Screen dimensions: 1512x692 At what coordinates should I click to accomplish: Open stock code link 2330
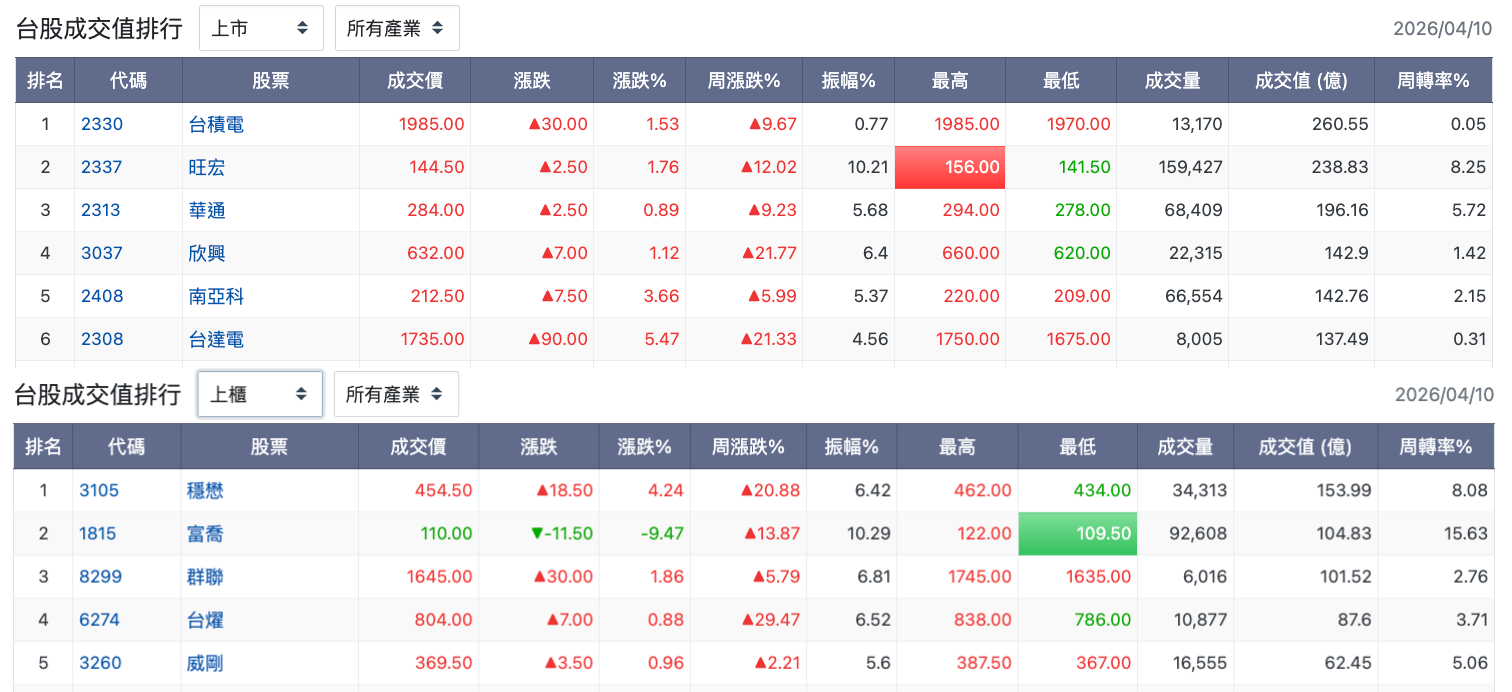point(102,124)
